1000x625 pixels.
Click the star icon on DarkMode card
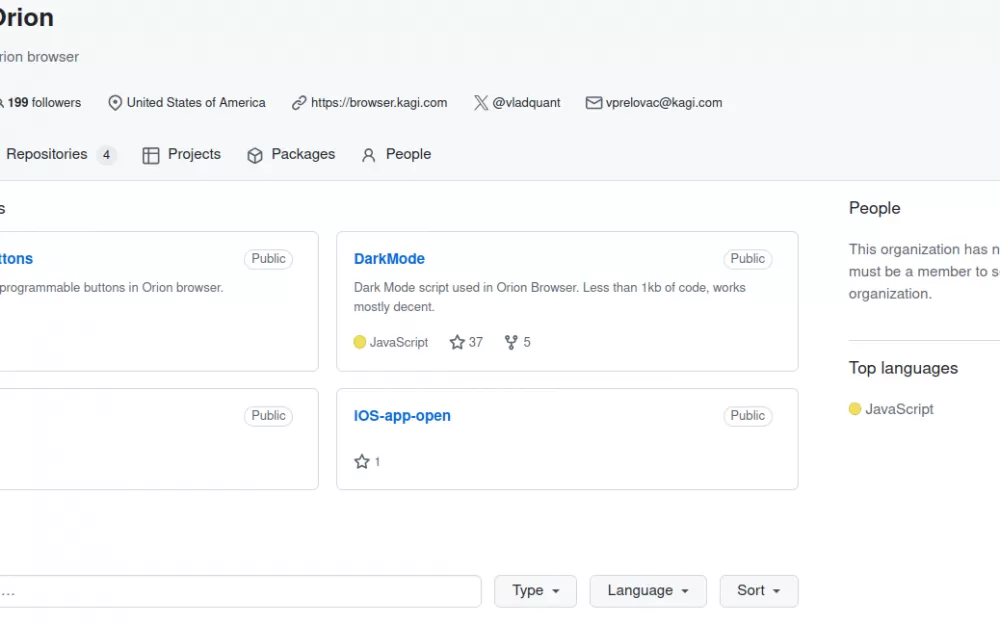tap(457, 342)
